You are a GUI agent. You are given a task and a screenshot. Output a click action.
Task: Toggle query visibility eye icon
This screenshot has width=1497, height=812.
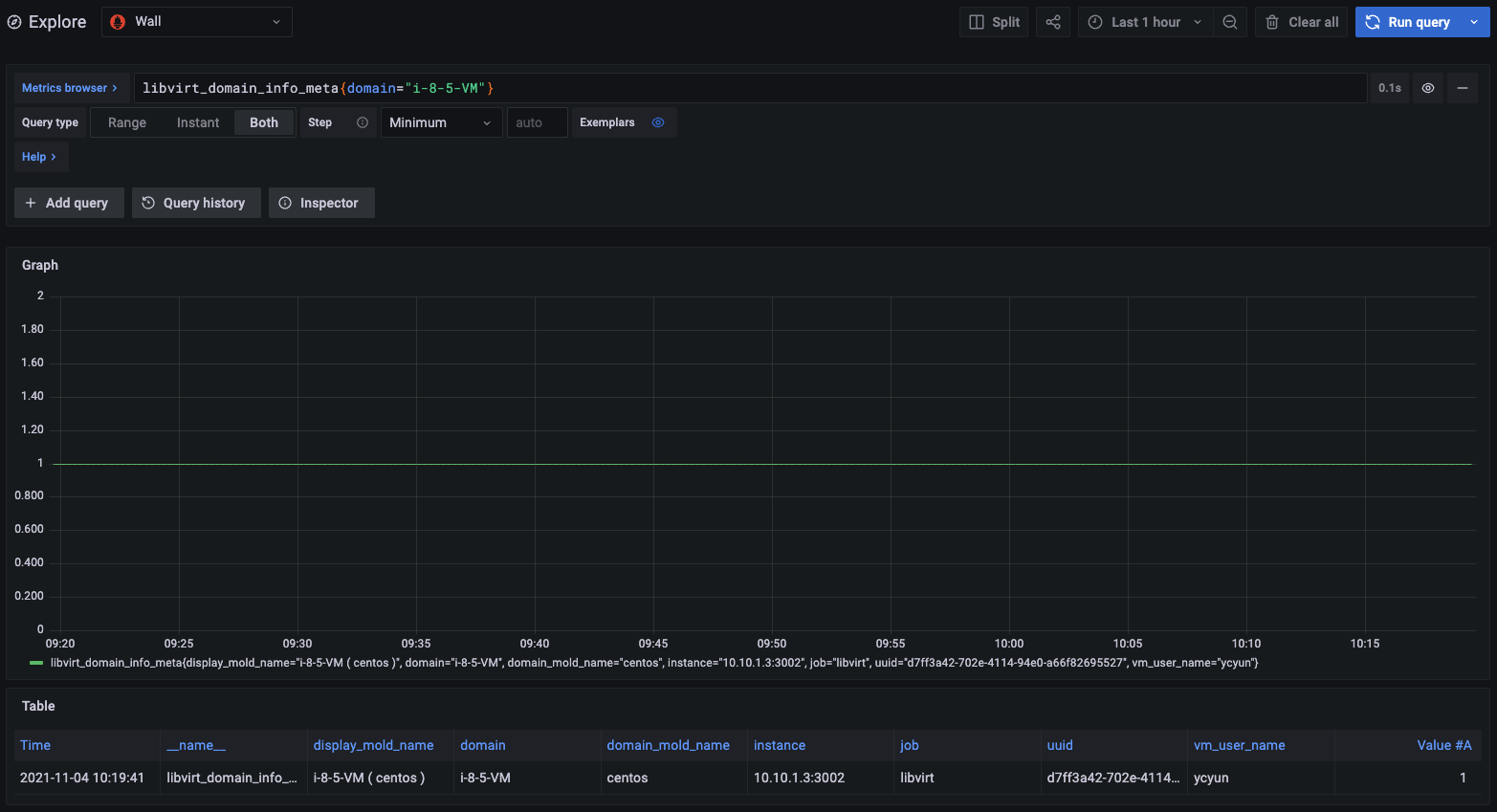point(1427,88)
